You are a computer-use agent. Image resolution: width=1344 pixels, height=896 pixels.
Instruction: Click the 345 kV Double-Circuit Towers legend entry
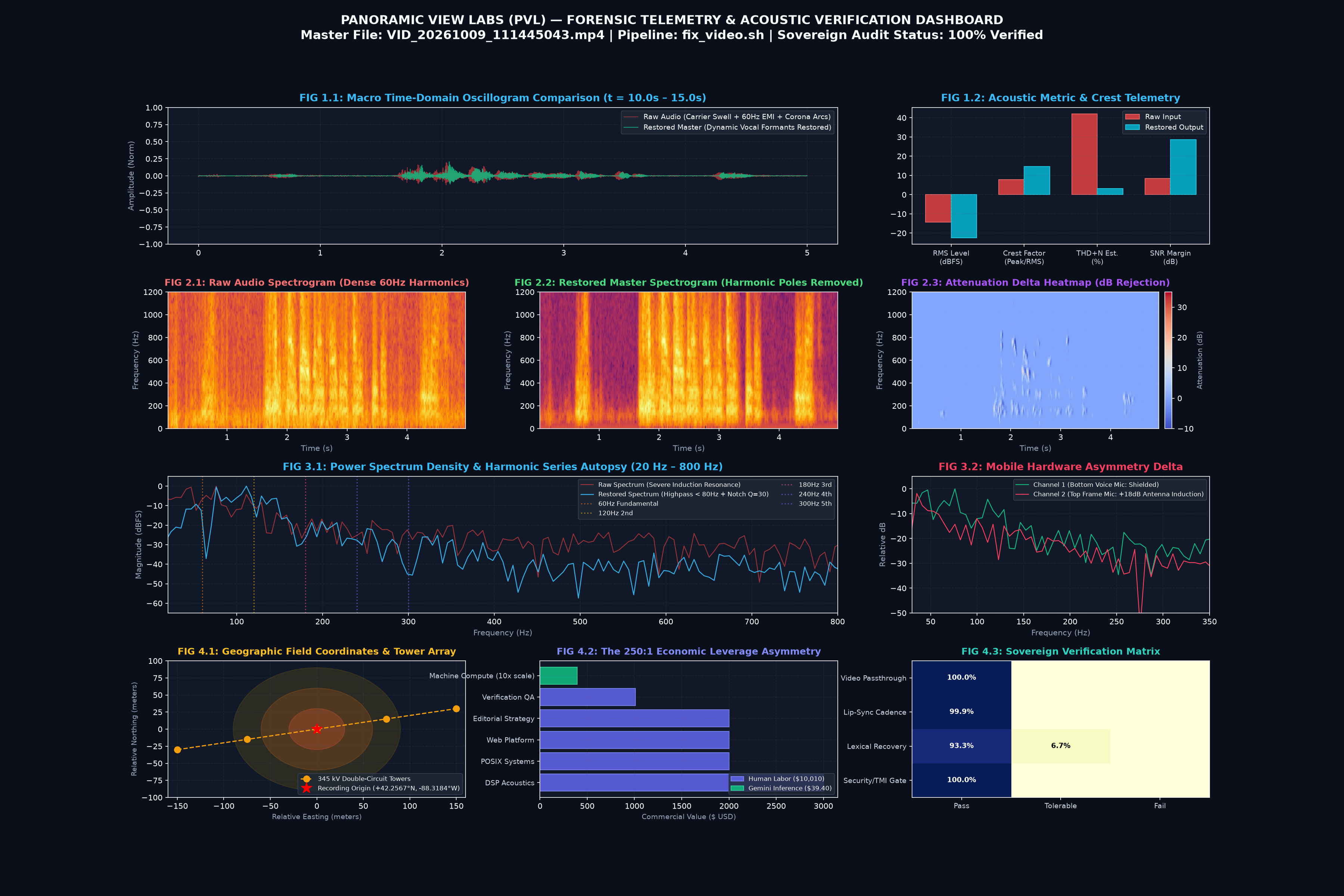click(x=355, y=779)
